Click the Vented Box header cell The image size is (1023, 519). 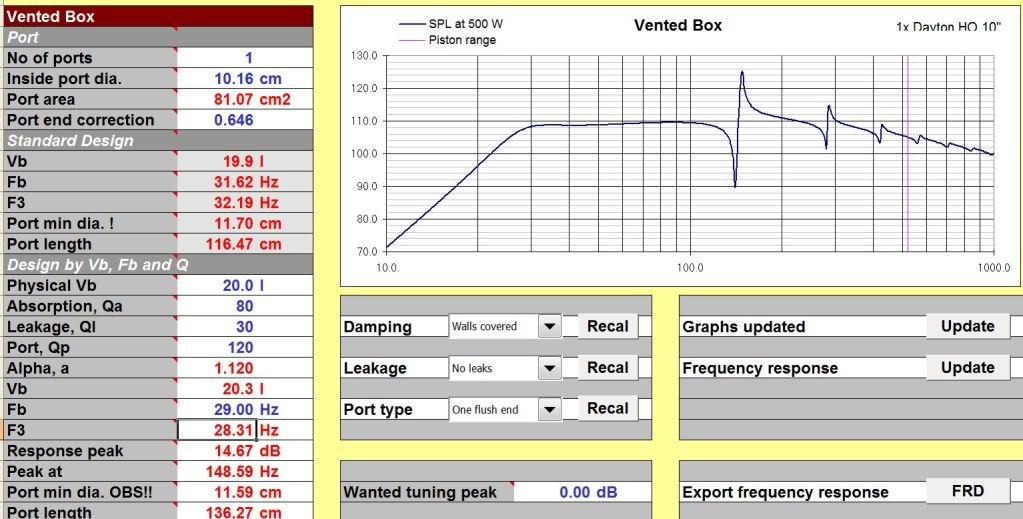(157, 16)
